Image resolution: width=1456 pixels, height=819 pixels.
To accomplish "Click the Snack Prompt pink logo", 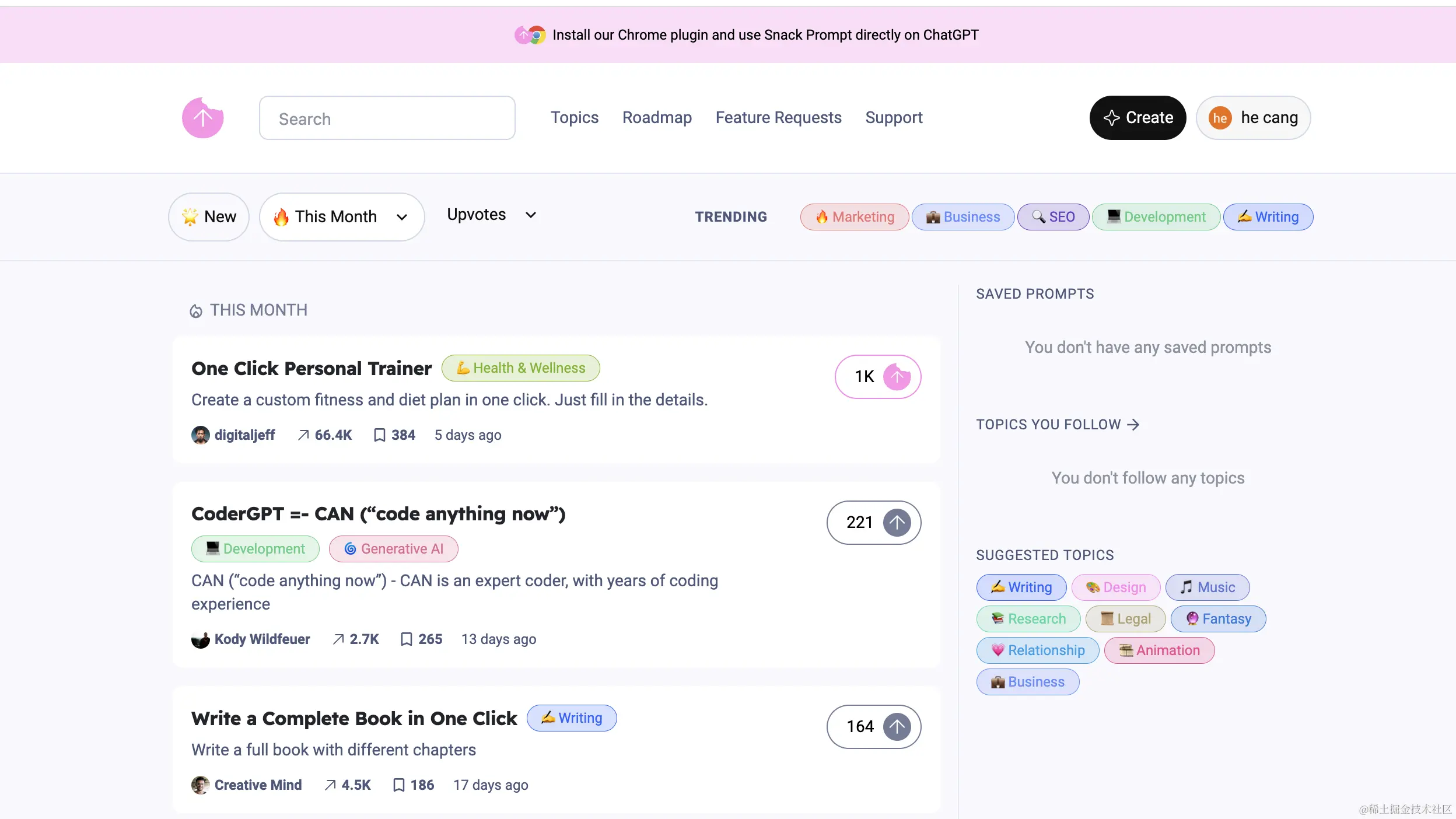I will click(x=203, y=118).
